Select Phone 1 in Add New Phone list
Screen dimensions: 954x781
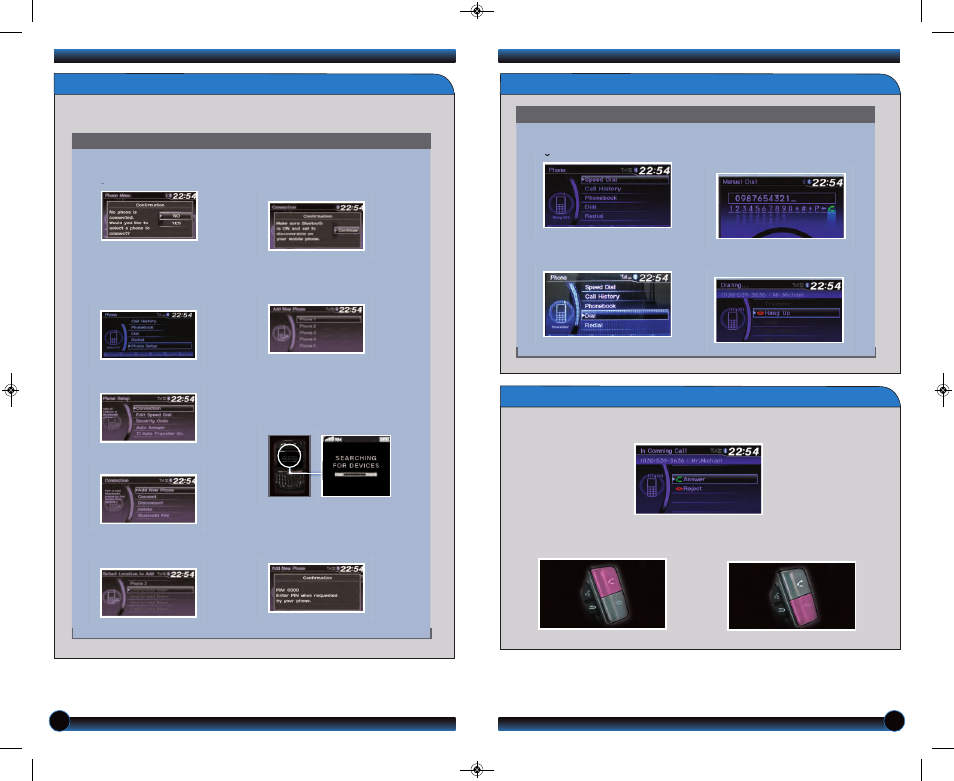pos(329,319)
